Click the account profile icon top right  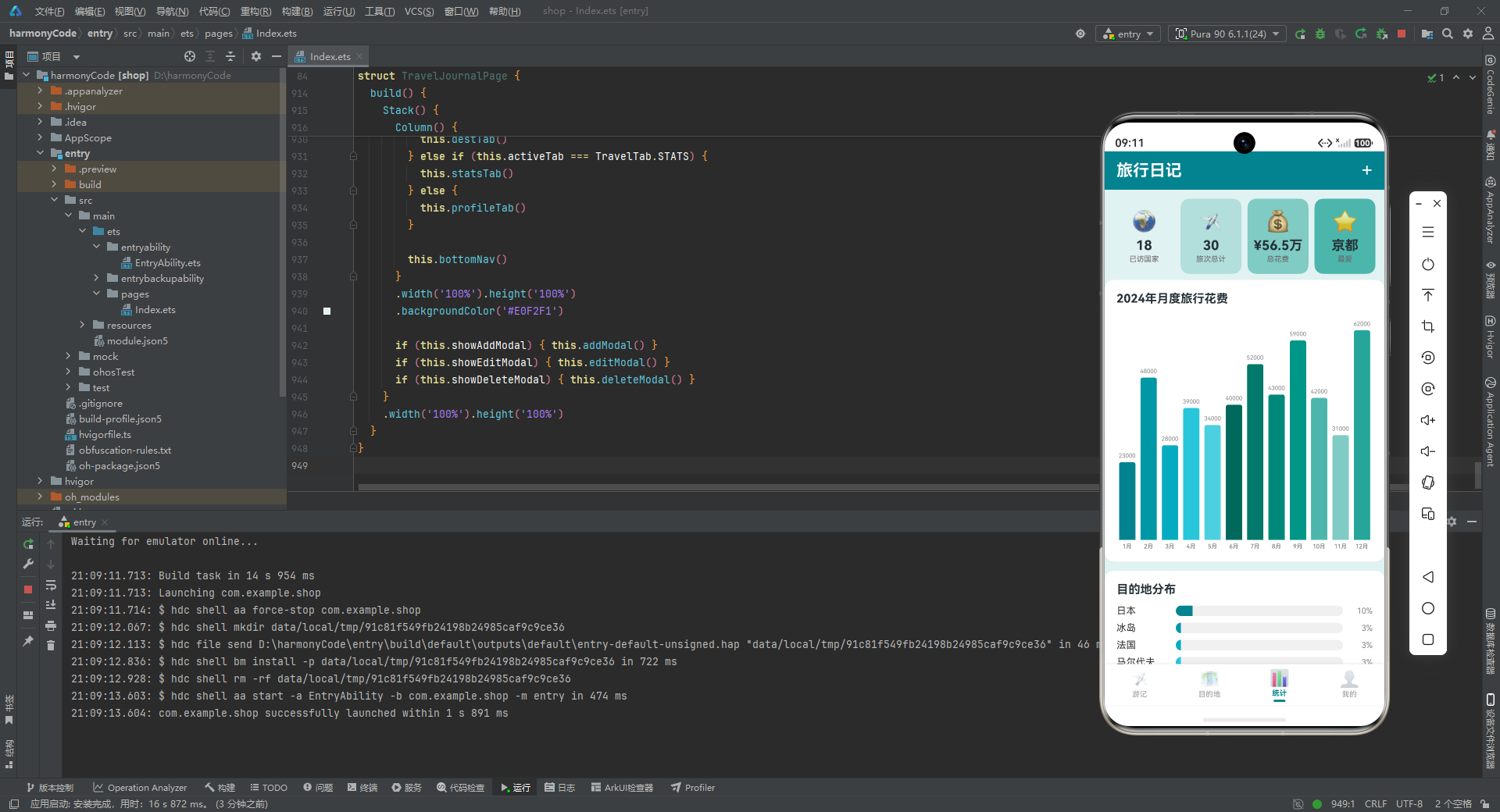(1488, 34)
